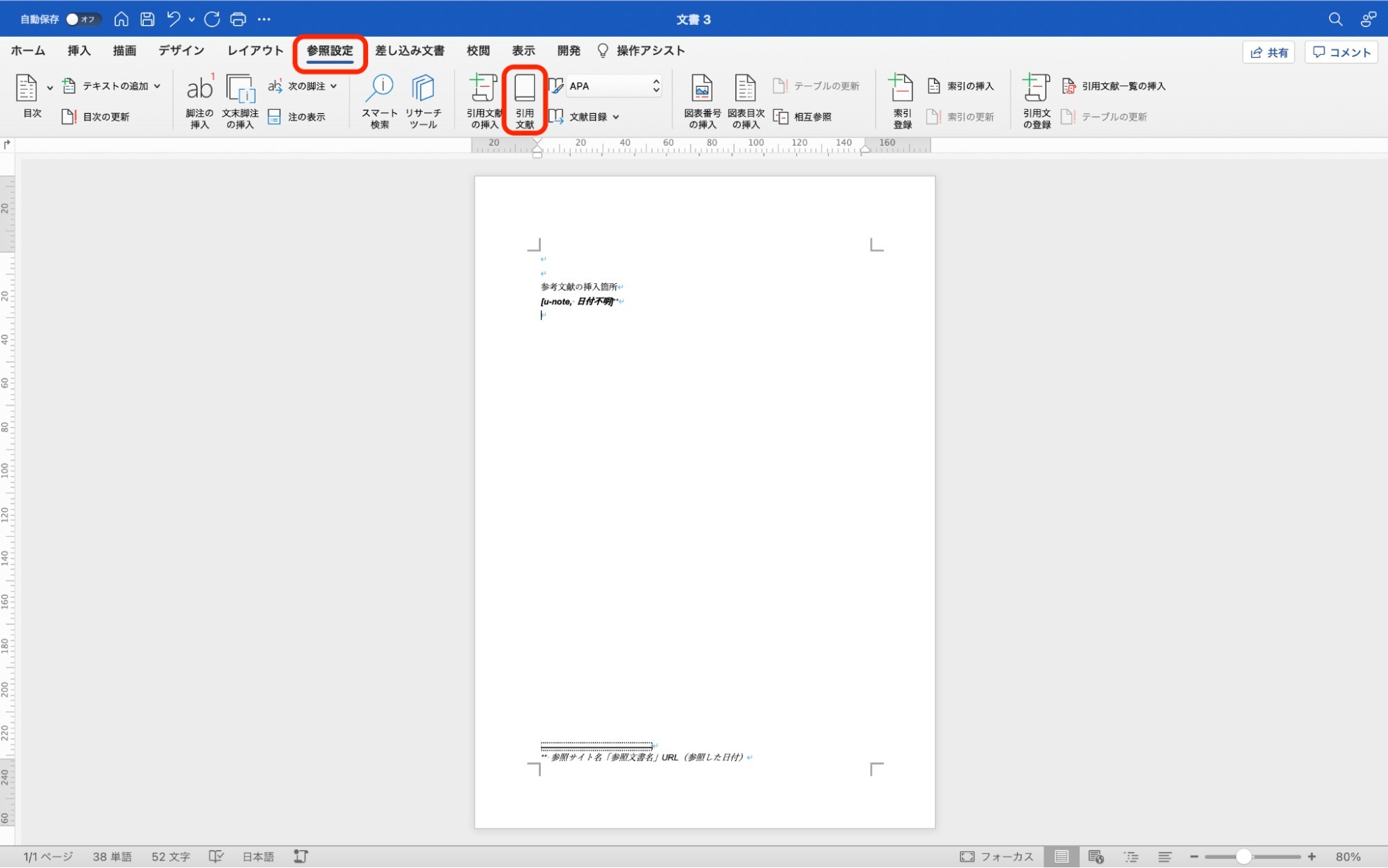Viewport: 1388px width, 868px height.
Task: Click the text cursor icon in the status bar
Action: point(301,857)
